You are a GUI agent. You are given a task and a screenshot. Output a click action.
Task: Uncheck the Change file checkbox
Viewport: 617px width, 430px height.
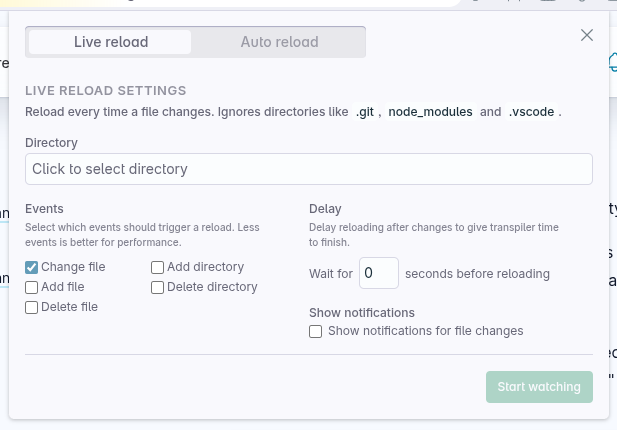(x=32, y=267)
